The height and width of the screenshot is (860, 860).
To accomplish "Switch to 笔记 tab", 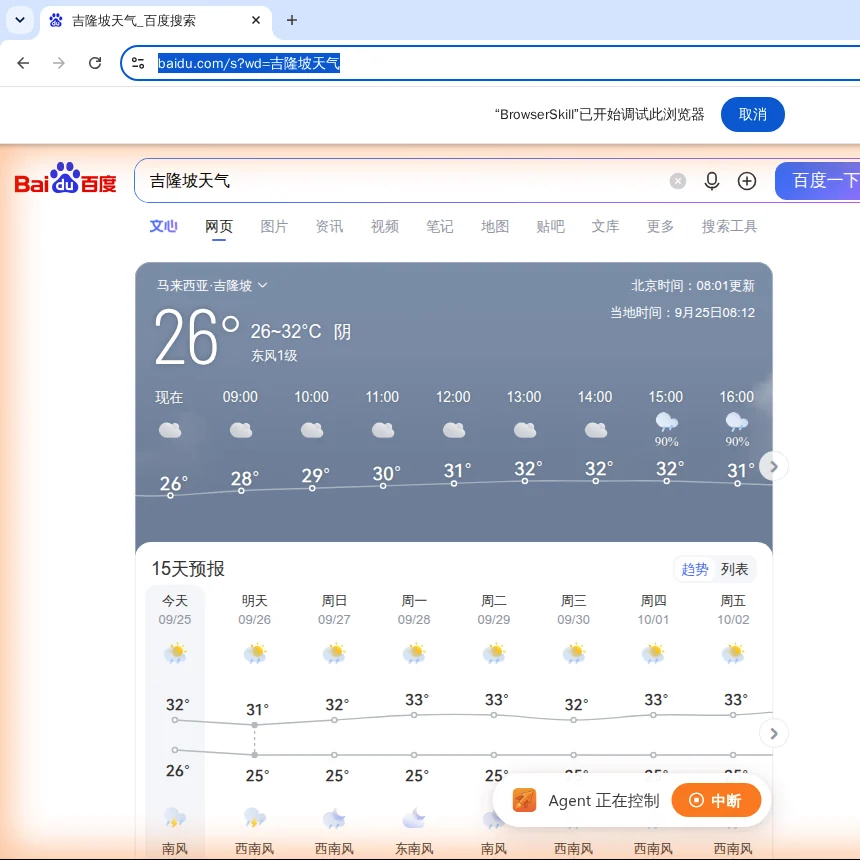I will (440, 226).
